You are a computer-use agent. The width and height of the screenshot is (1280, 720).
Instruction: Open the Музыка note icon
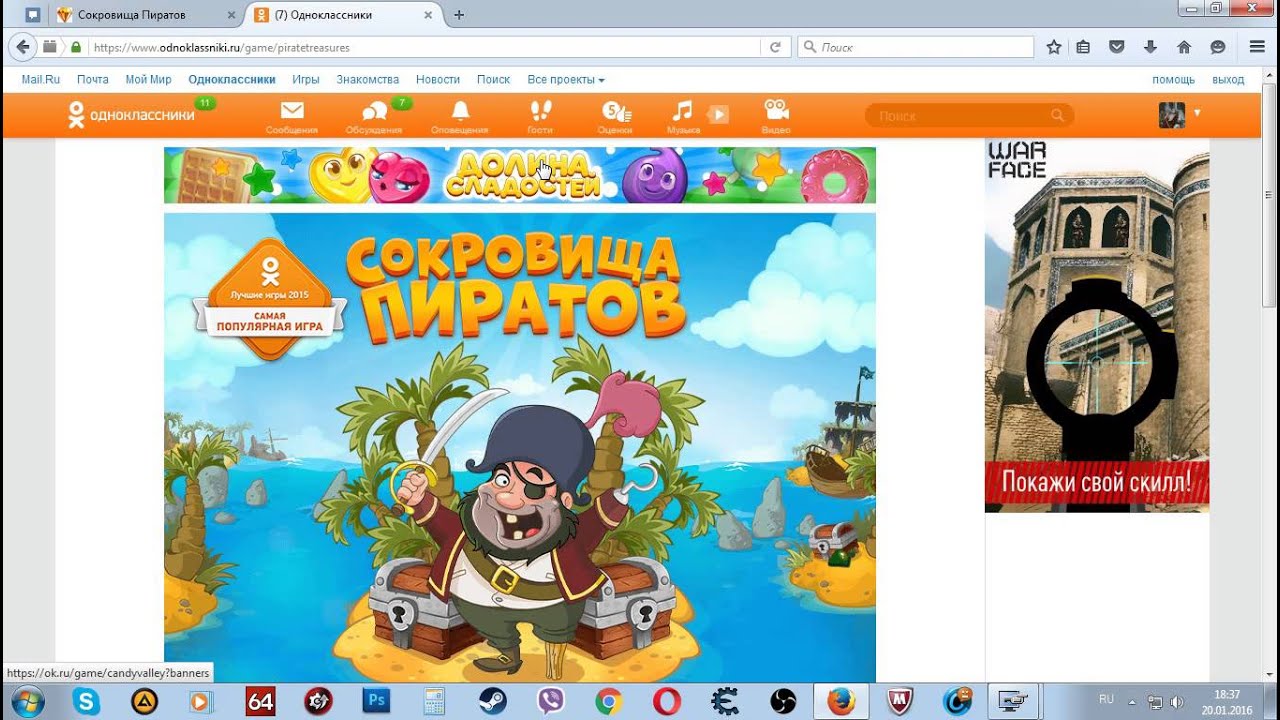click(683, 116)
